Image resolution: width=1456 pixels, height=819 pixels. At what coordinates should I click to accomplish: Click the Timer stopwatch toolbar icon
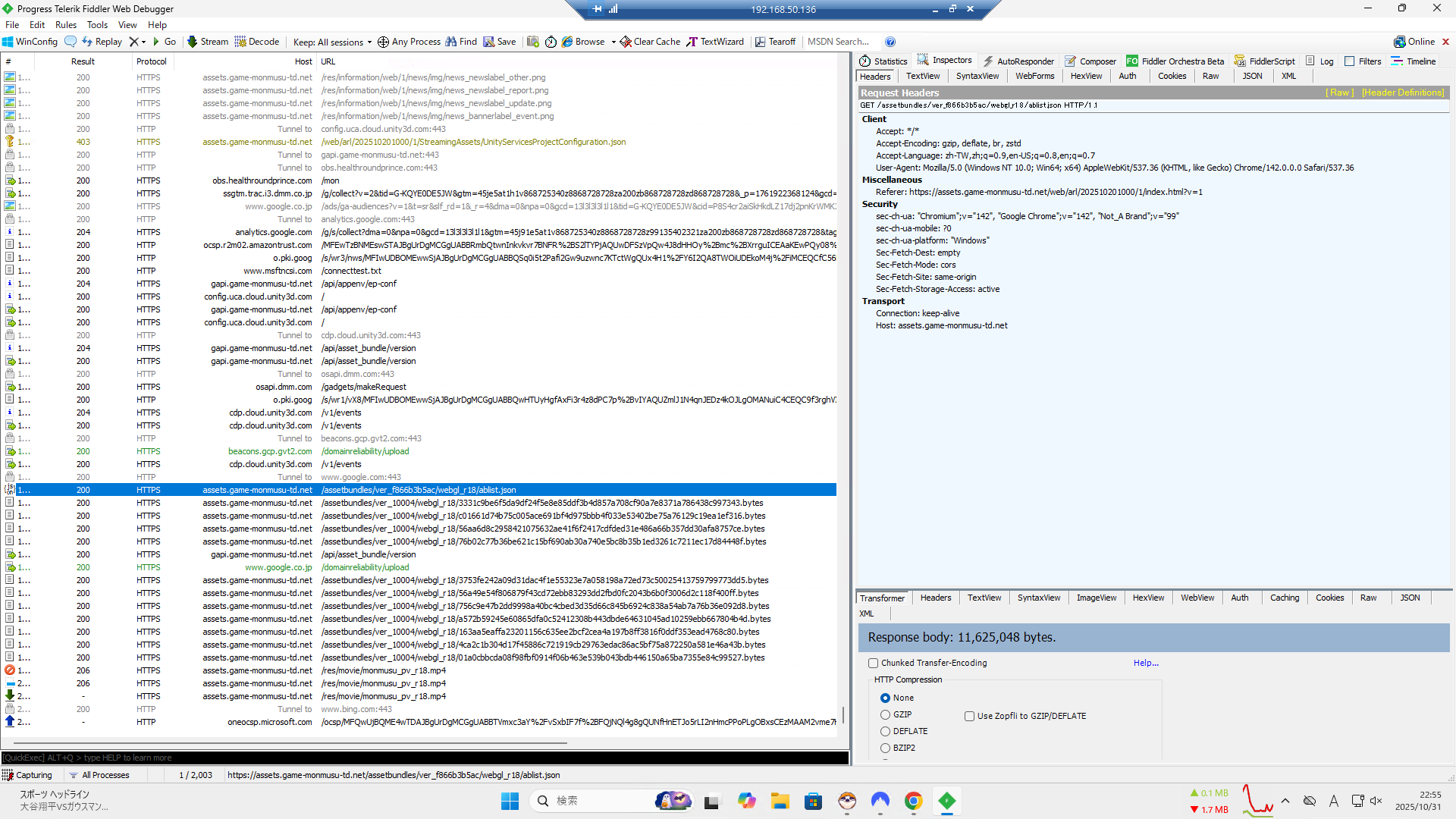click(x=551, y=42)
